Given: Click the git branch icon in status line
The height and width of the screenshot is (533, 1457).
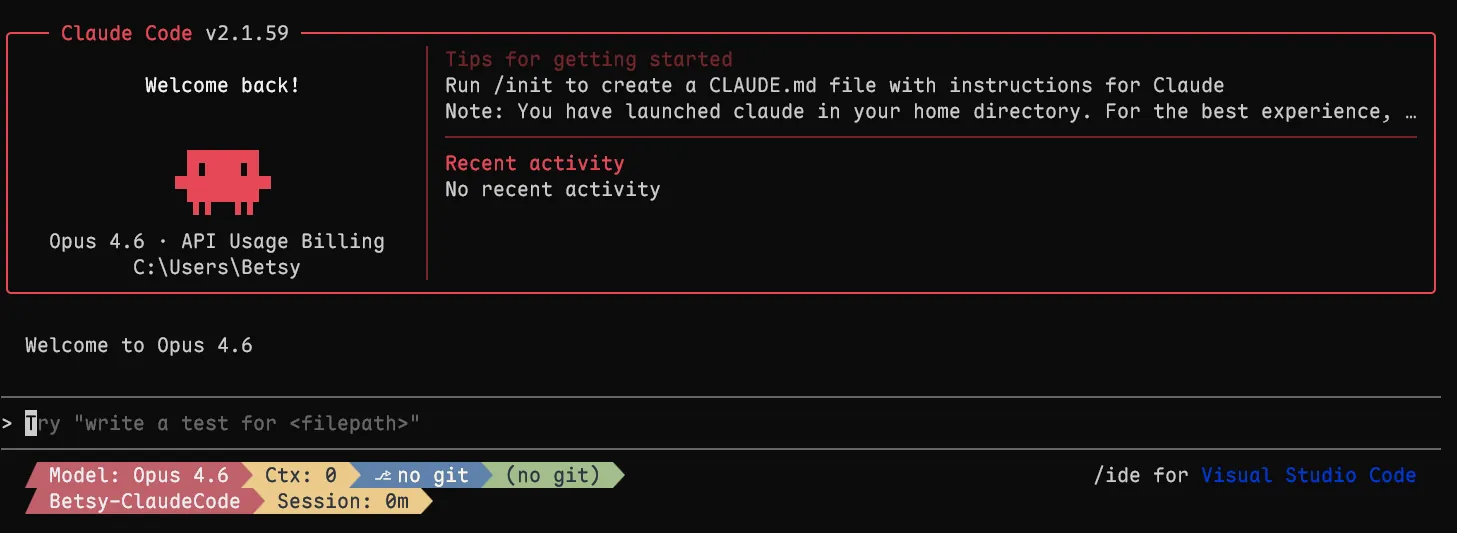Looking at the screenshot, I should pyautogui.click(x=382, y=476).
